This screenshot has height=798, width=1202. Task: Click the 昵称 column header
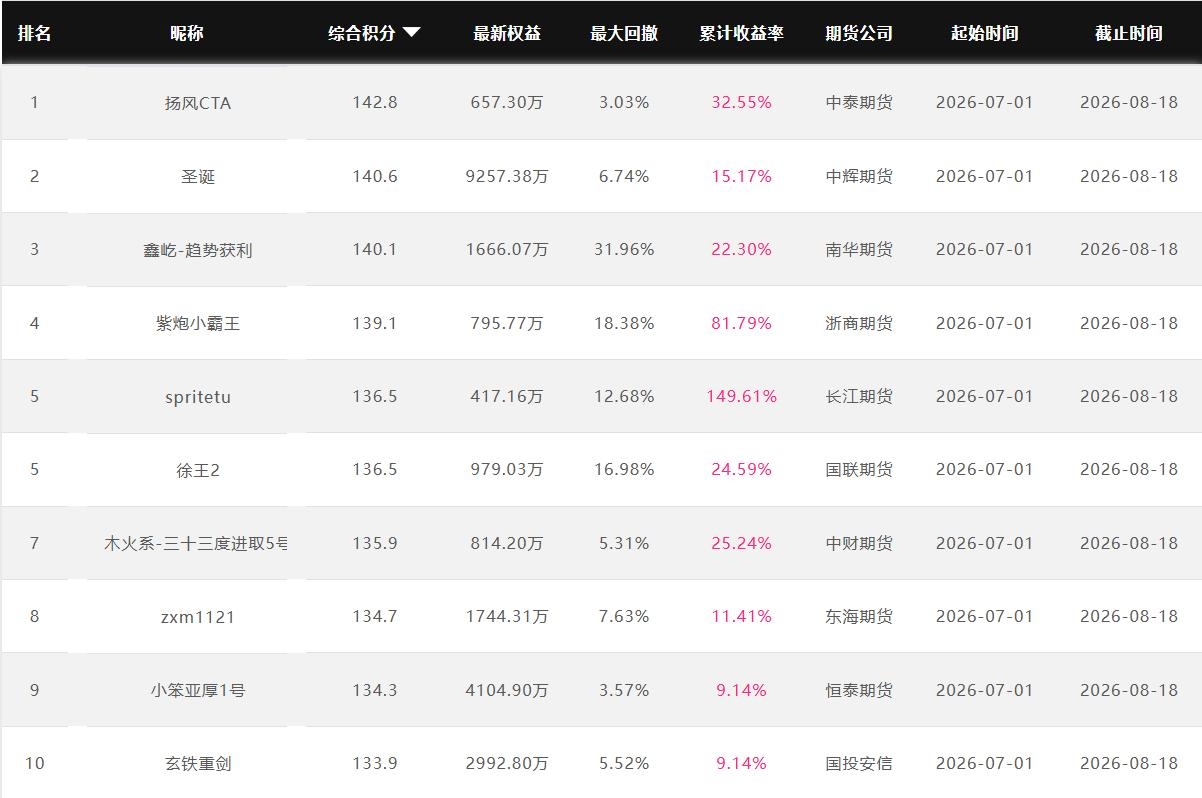tap(187, 33)
